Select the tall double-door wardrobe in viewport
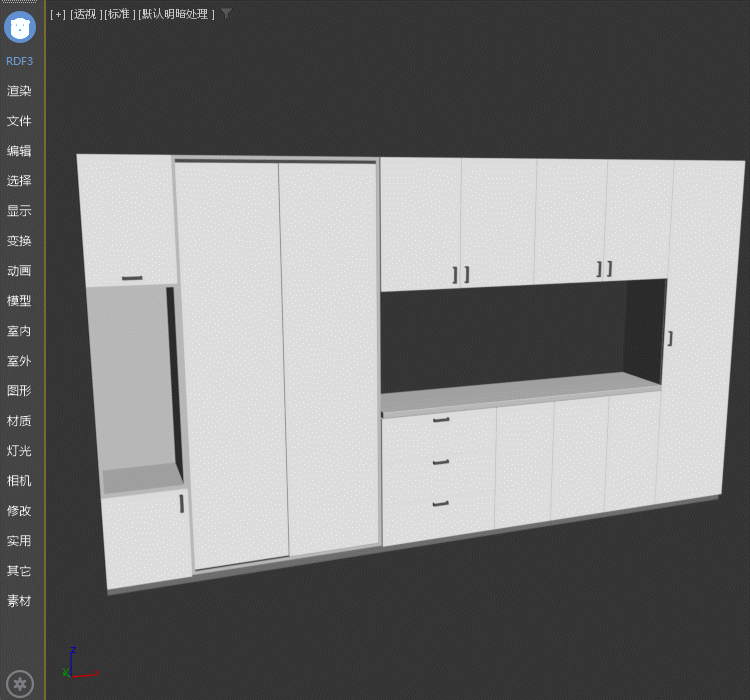 280,360
